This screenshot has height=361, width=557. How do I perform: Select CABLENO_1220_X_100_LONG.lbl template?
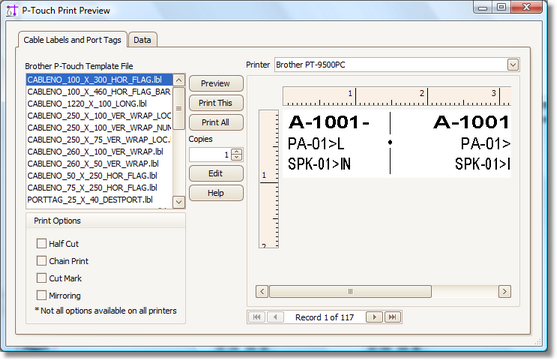(99, 104)
